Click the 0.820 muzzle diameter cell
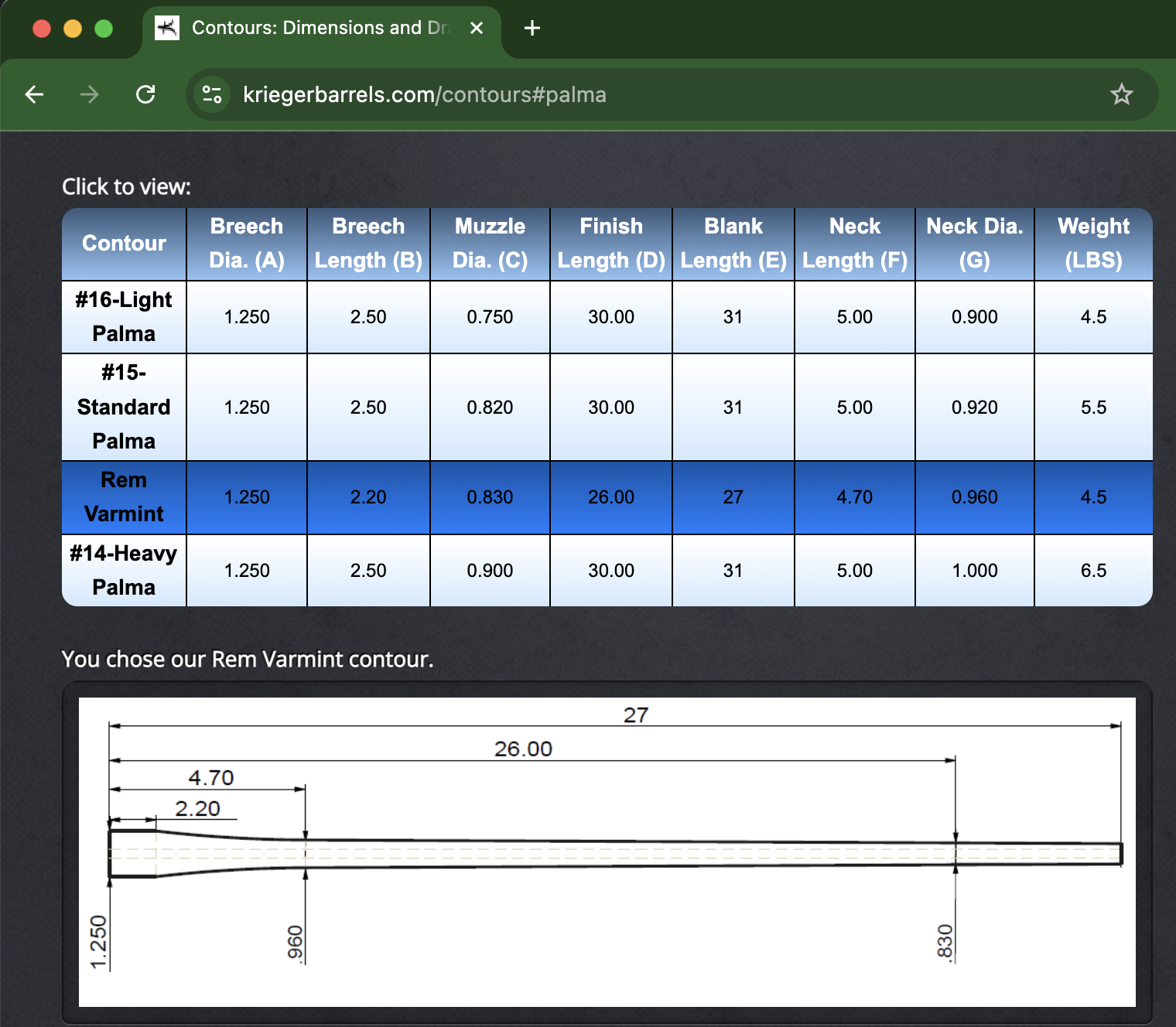This screenshot has height=1027, width=1176. [490, 408]
